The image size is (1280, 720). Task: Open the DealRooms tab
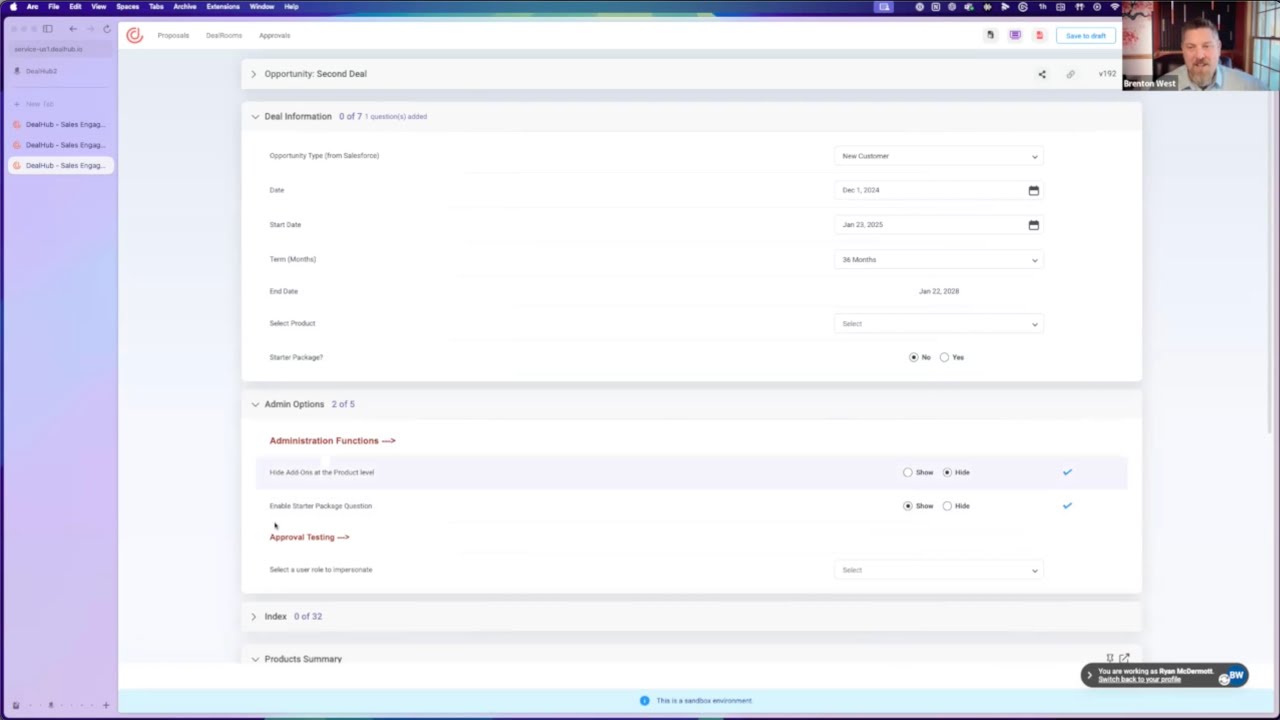pyautogui.click(x=224, y=35)
